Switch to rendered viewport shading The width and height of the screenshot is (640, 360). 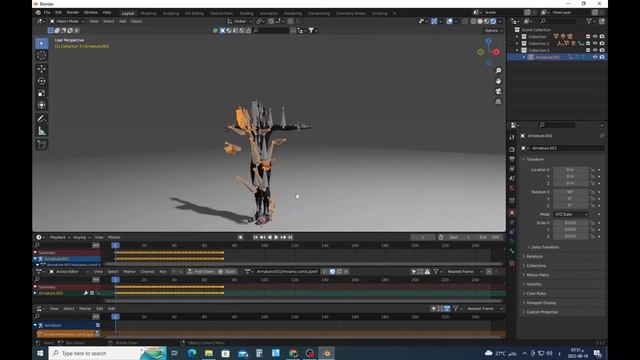(493, 21)
